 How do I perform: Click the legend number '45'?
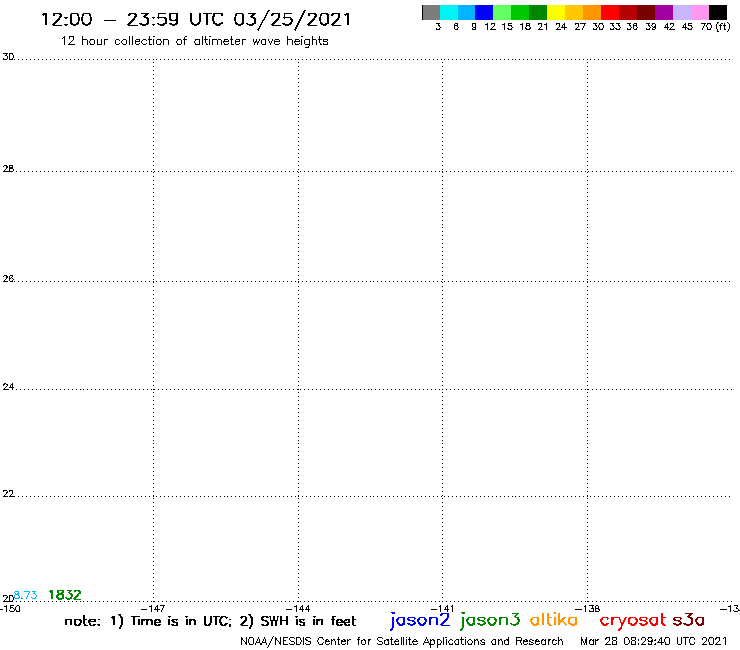pyautogui.click(x=687, y=27)
